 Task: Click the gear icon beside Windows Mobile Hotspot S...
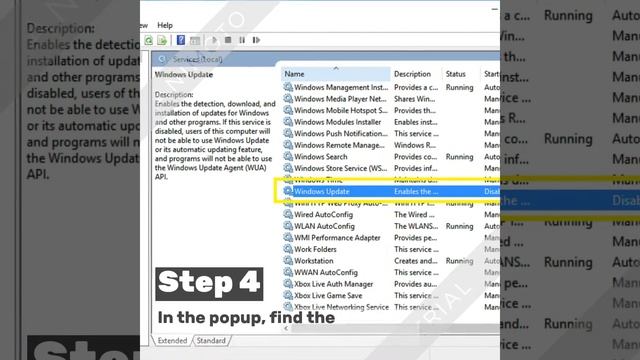coord(288,110)
